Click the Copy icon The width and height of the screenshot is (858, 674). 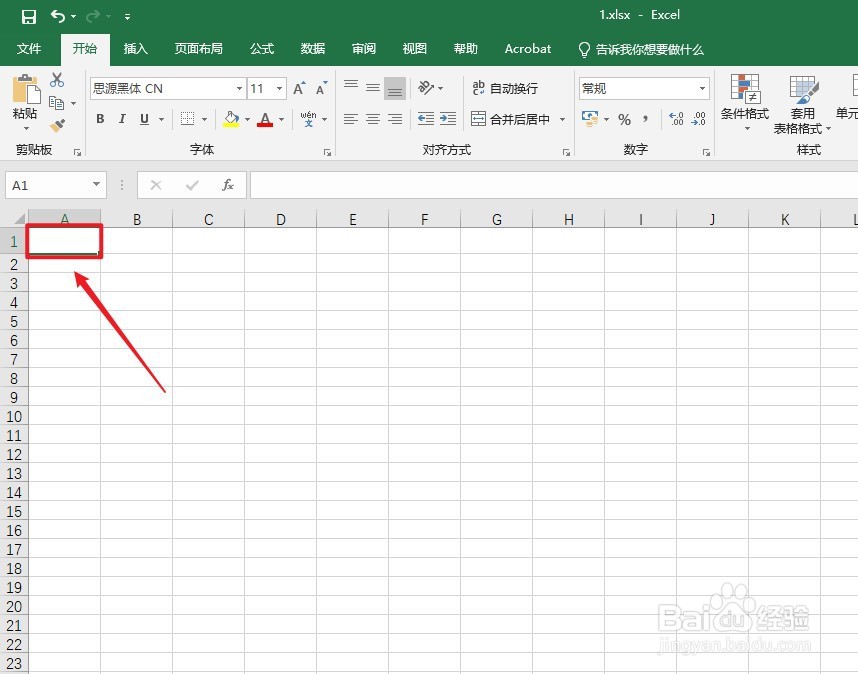click(56, 103)
